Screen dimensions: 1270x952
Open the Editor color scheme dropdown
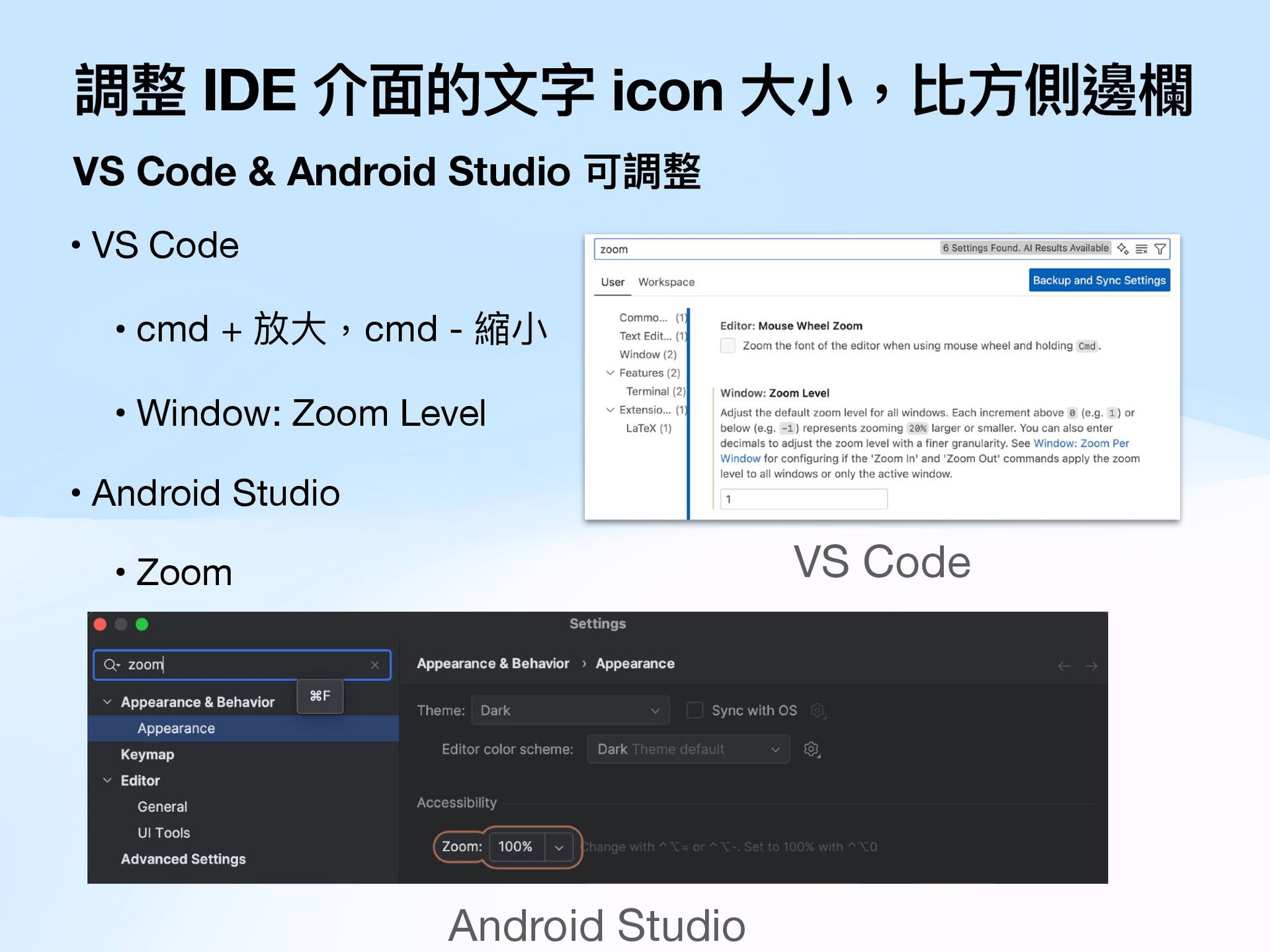point(689,749)
